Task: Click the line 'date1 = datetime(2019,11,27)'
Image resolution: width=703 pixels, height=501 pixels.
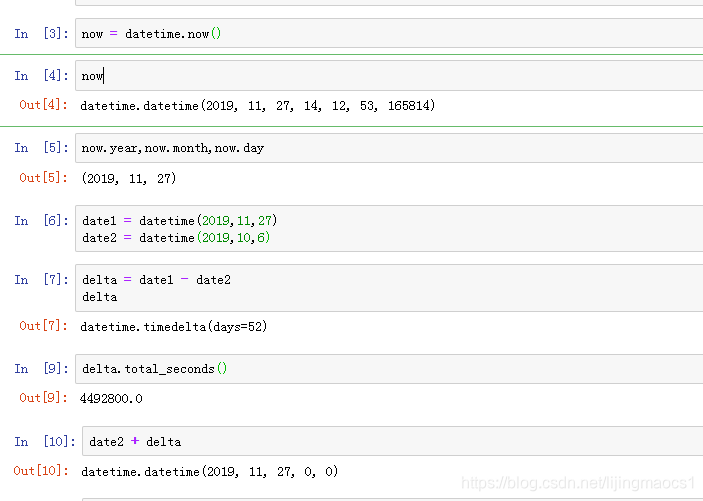Action: (180, 221)
